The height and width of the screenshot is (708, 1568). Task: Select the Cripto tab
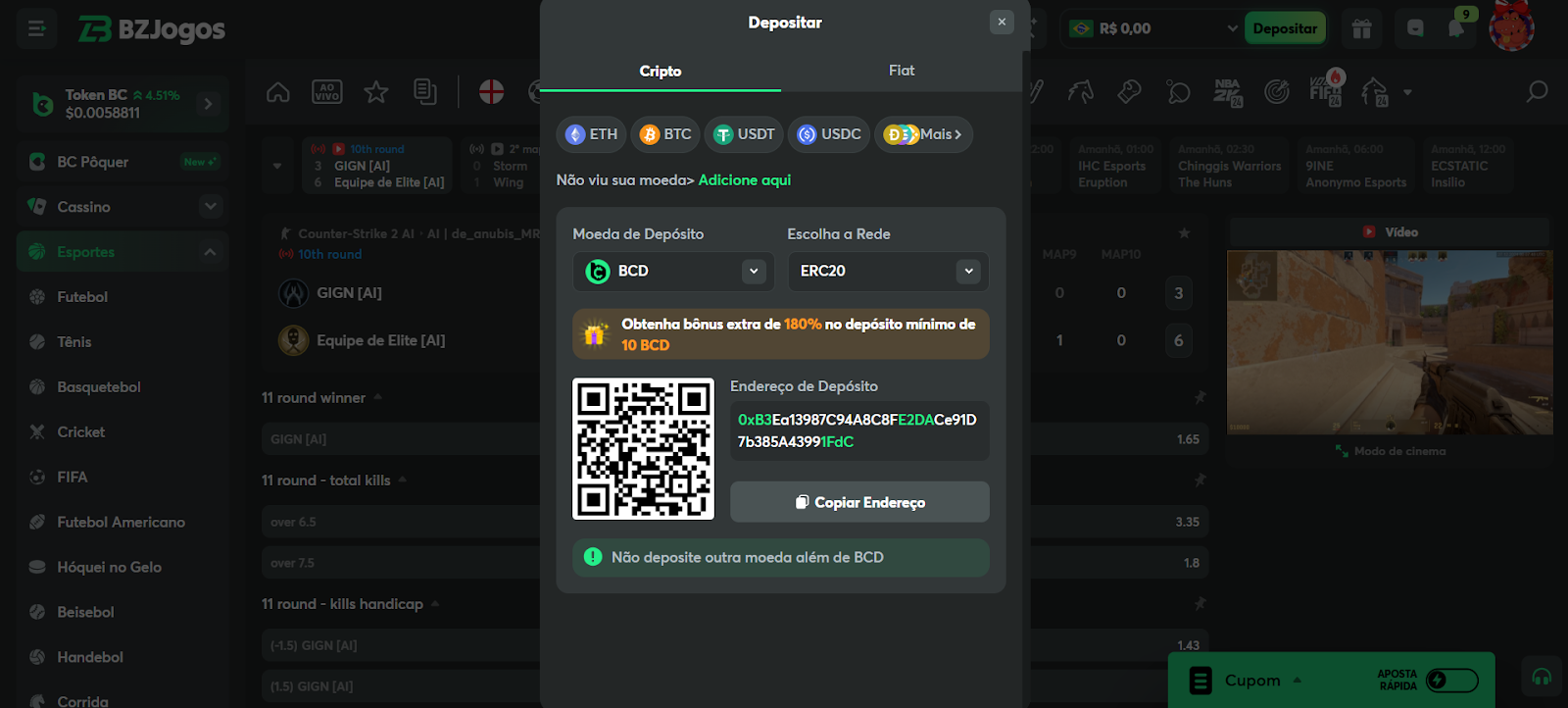661,71
